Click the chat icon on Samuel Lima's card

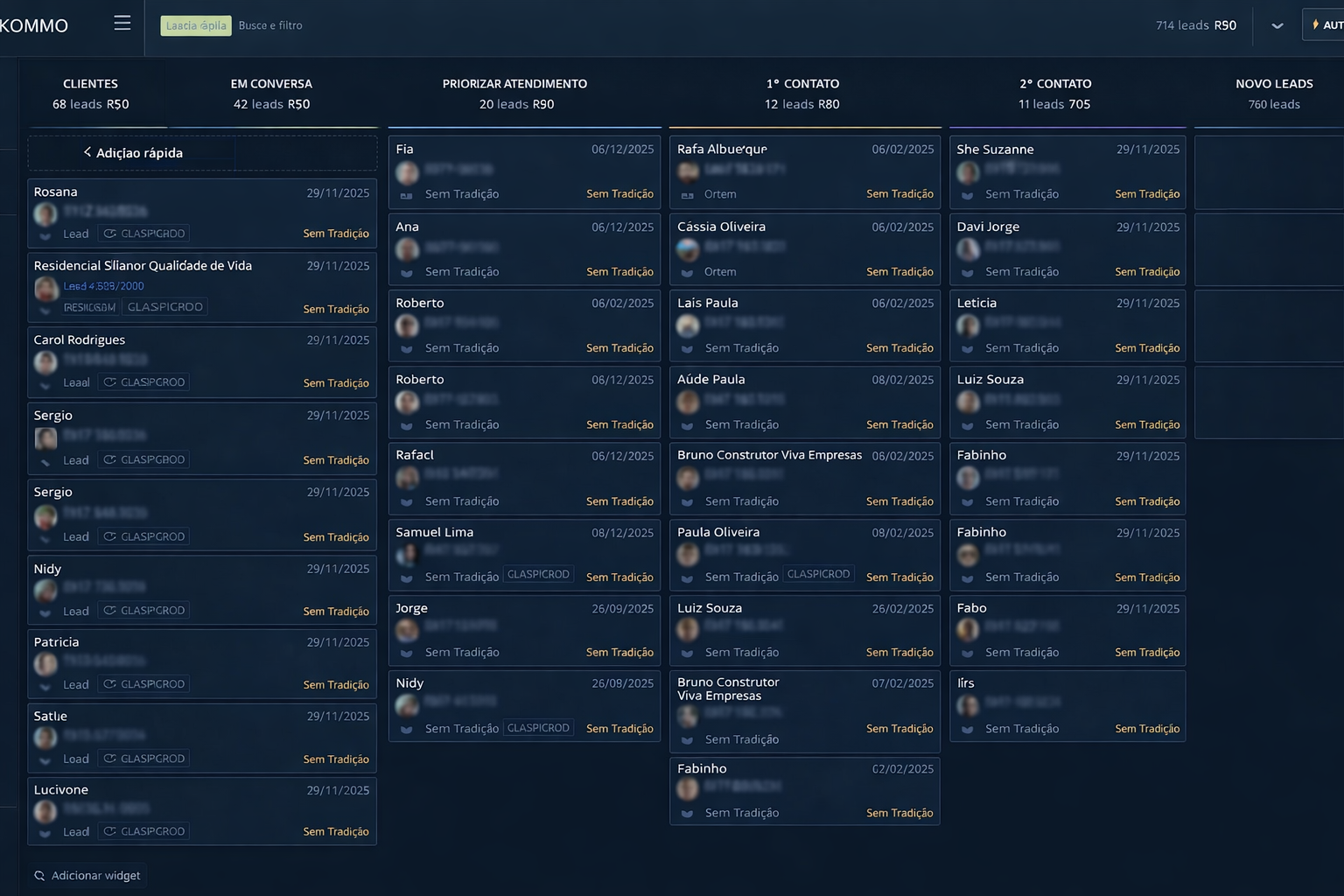(407, 577)
